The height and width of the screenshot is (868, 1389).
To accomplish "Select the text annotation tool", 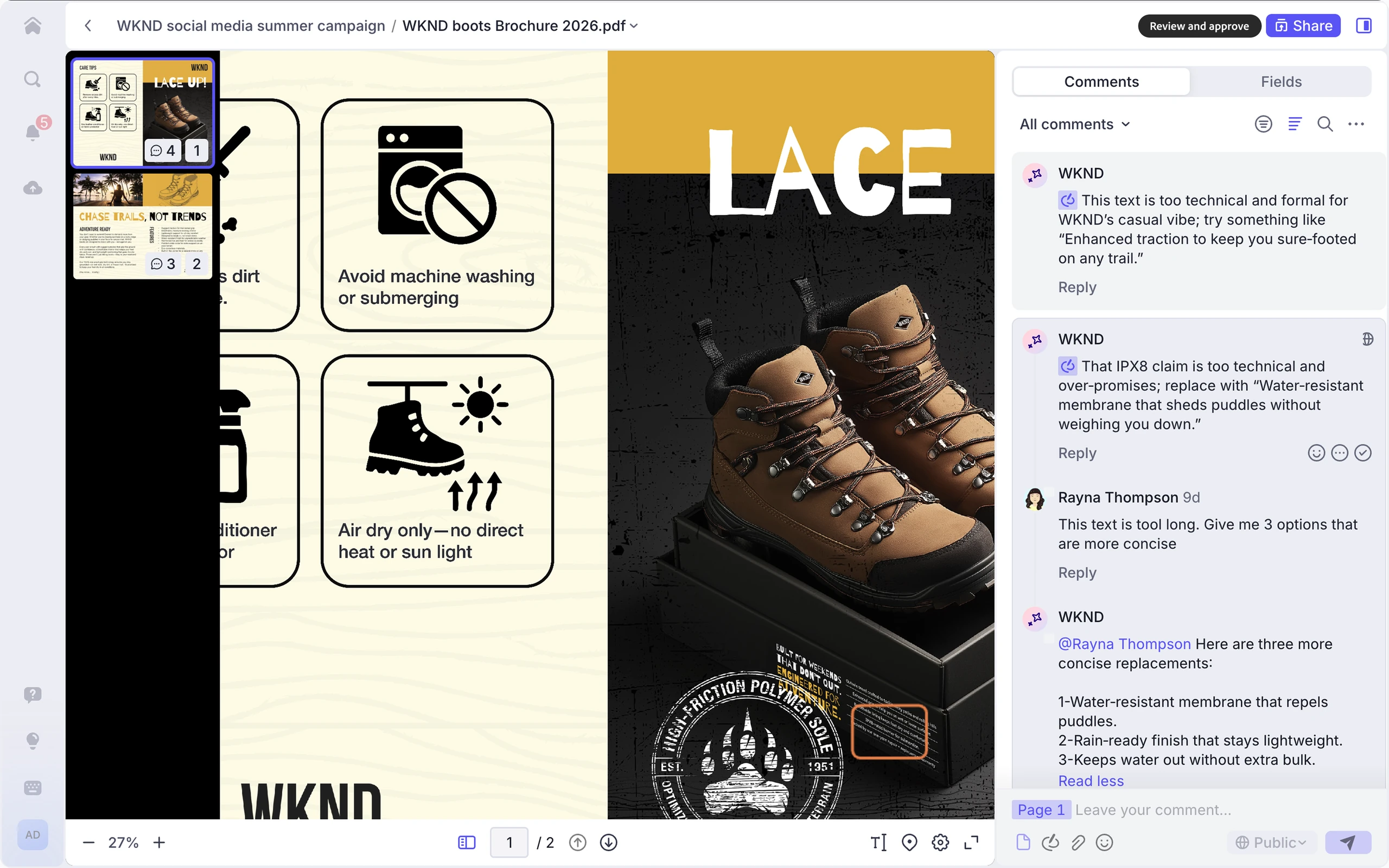I will tap(878, 842).
